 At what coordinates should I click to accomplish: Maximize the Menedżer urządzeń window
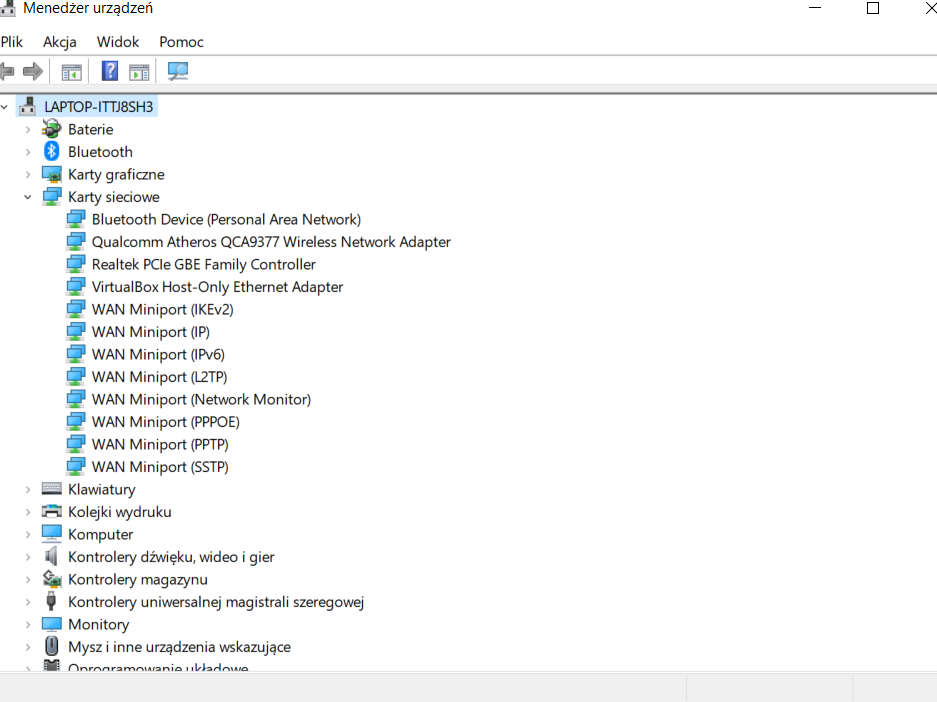[x=873, y=8]
